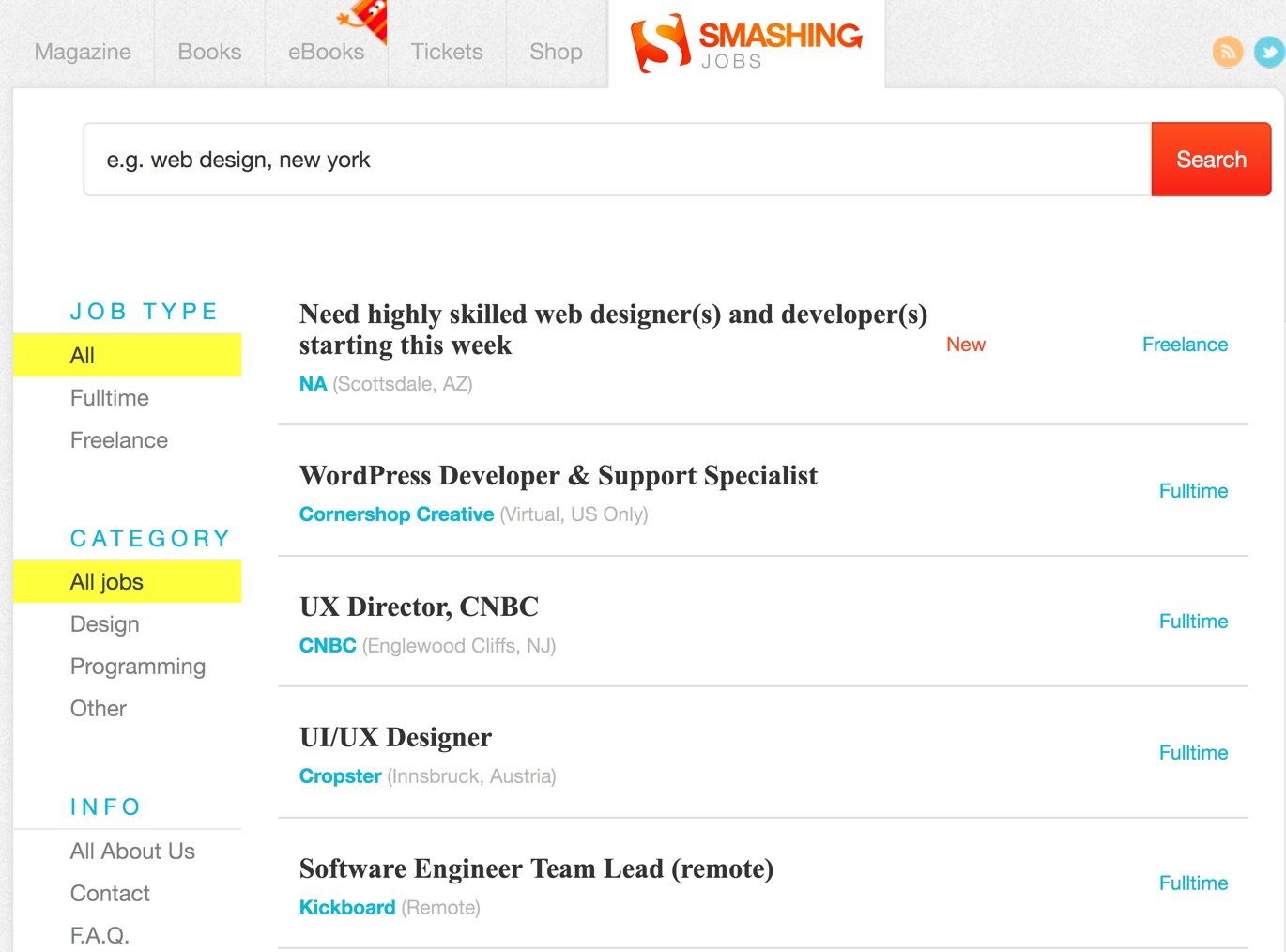Choose the Other category
This screenshot has height=952, width=1286.
pos(99,709)
